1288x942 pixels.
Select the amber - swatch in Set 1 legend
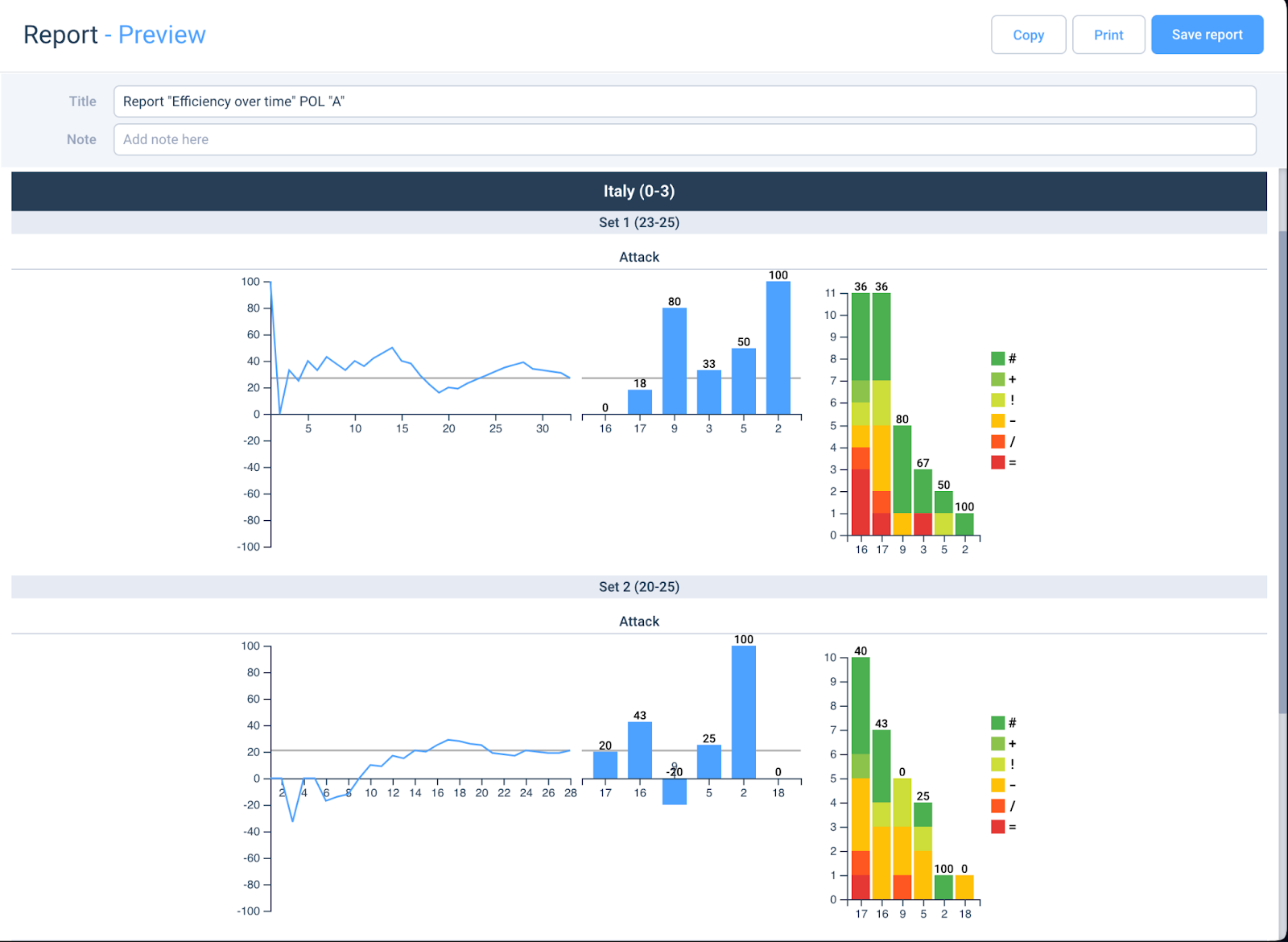point(997,421)
